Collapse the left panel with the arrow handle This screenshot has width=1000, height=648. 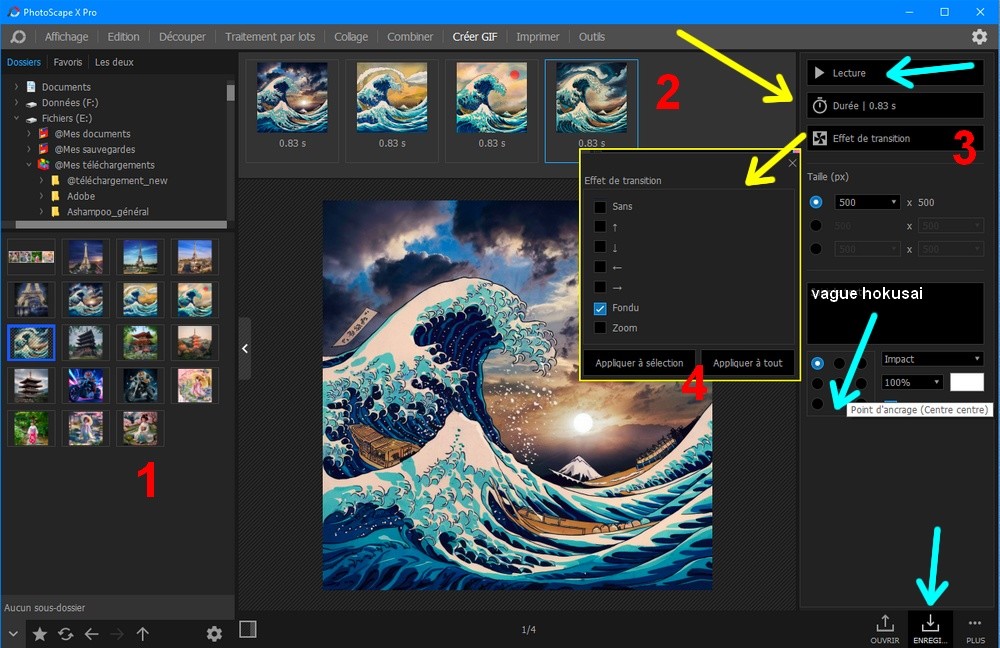click(x=245, y=348)
